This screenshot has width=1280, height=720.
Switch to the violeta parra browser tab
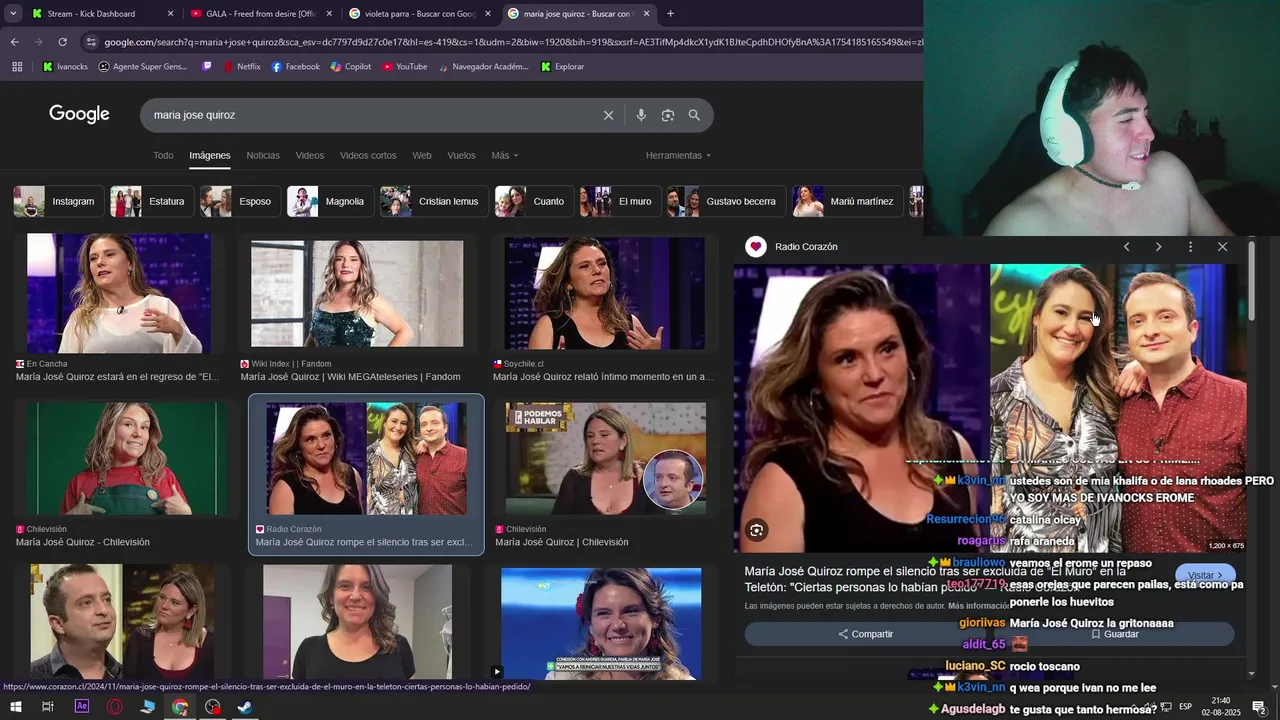[420, 14]
